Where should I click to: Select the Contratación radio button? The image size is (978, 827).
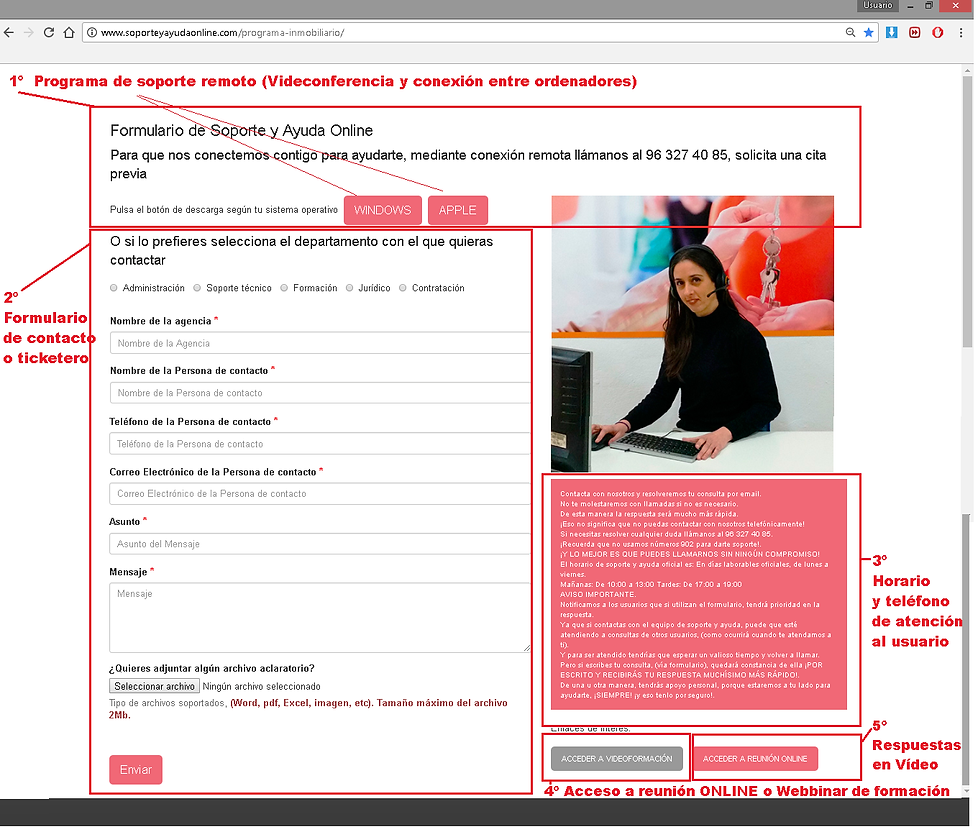pyautogui.click(x=403, y=288)
